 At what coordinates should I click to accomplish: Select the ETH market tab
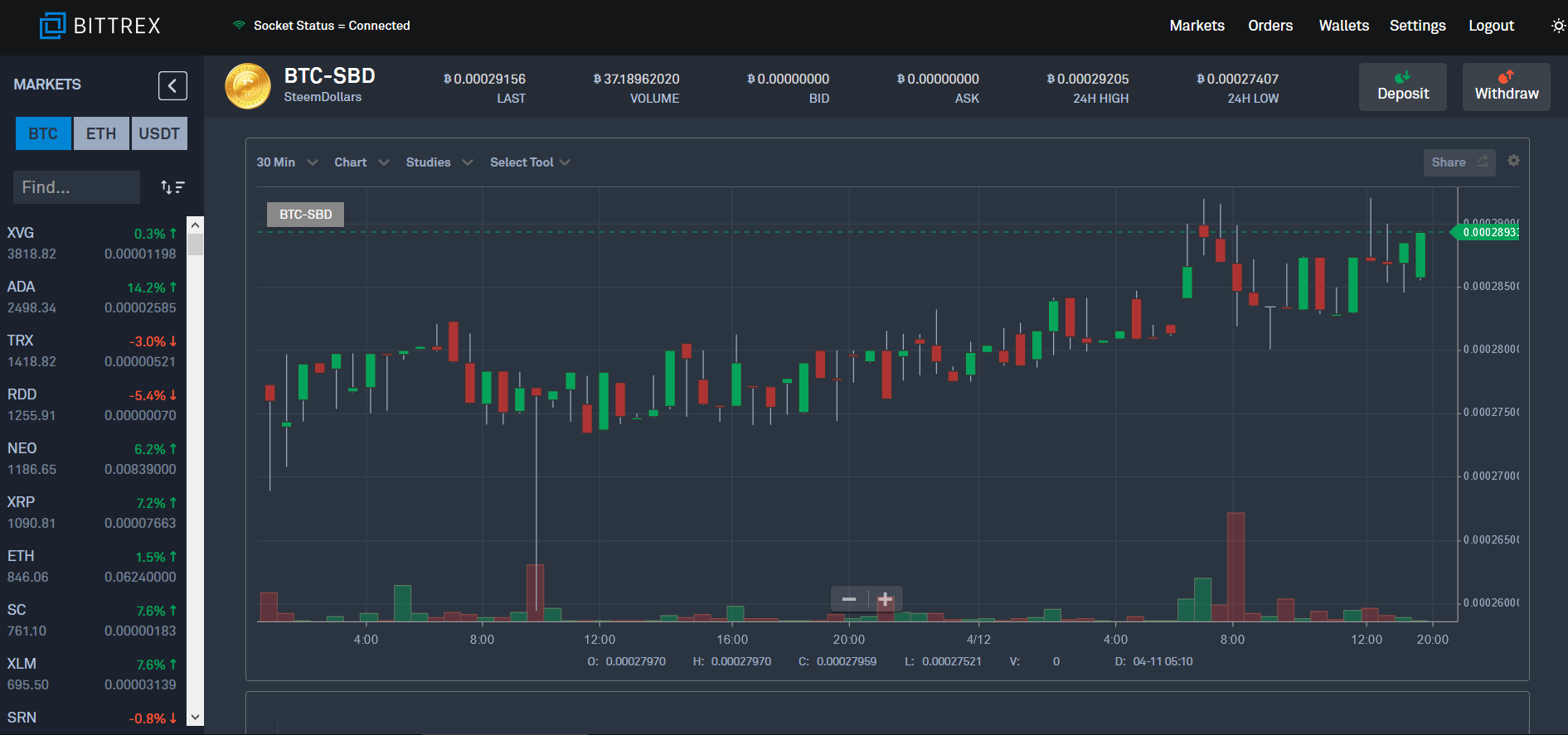tap(101, 133)
